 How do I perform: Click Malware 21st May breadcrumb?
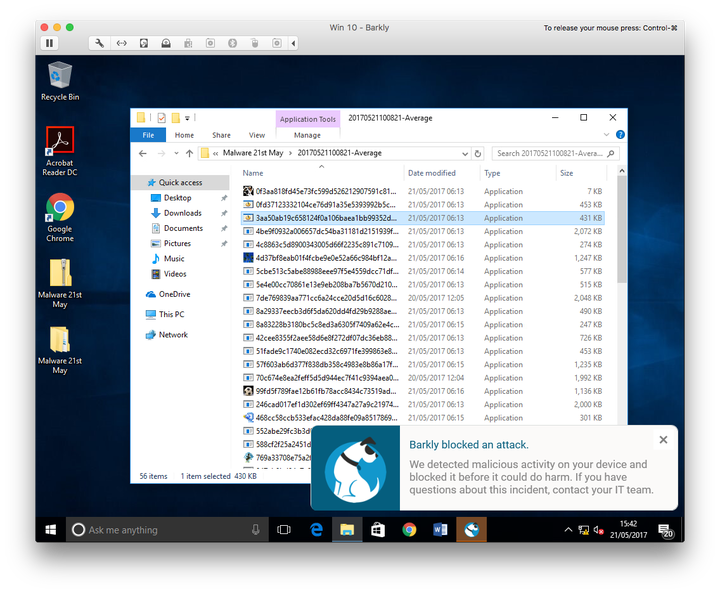[x=253, y=153]
